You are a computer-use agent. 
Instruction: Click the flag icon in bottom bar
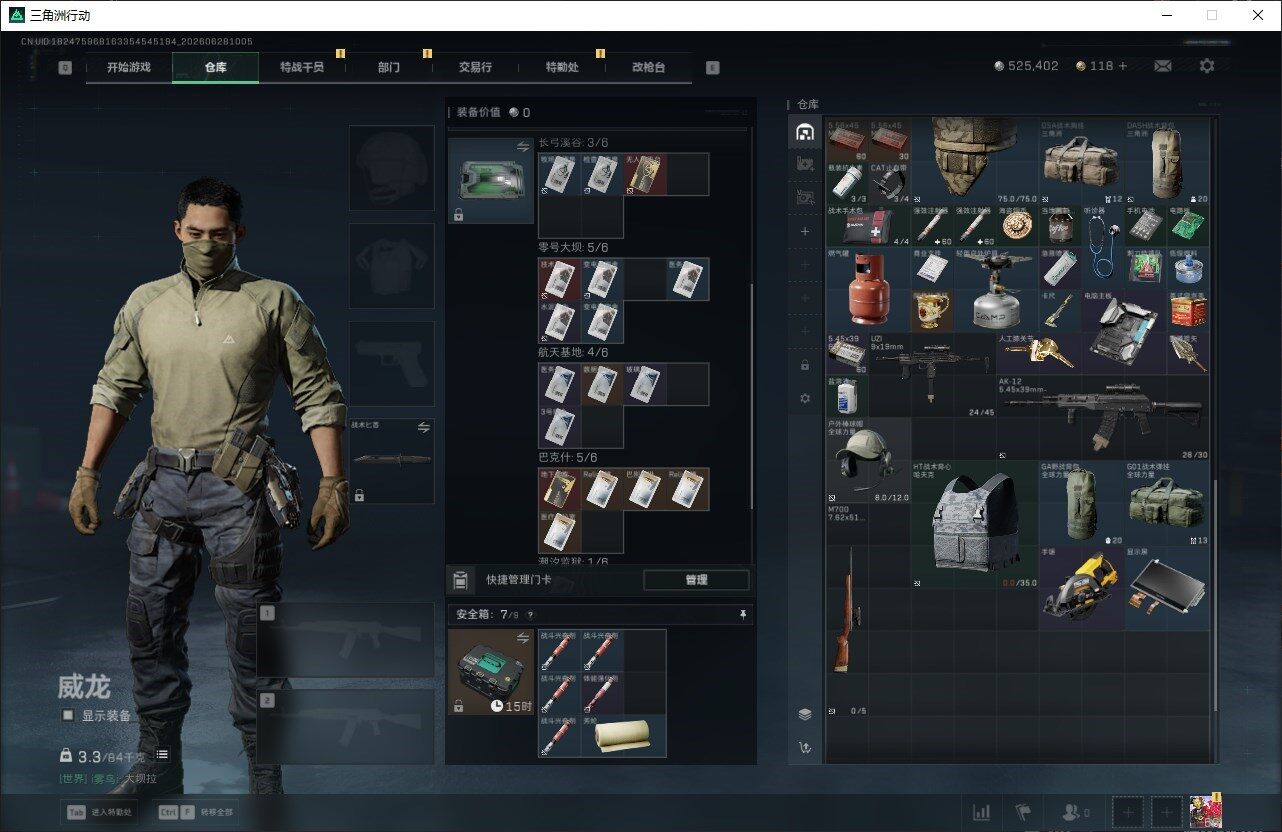(1023, 812)
